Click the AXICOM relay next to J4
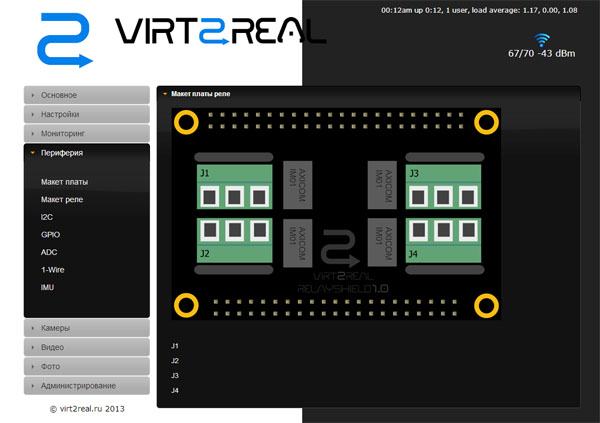This screenshot has width=600, height=423. pyautogui.click(x=382, y=242)
